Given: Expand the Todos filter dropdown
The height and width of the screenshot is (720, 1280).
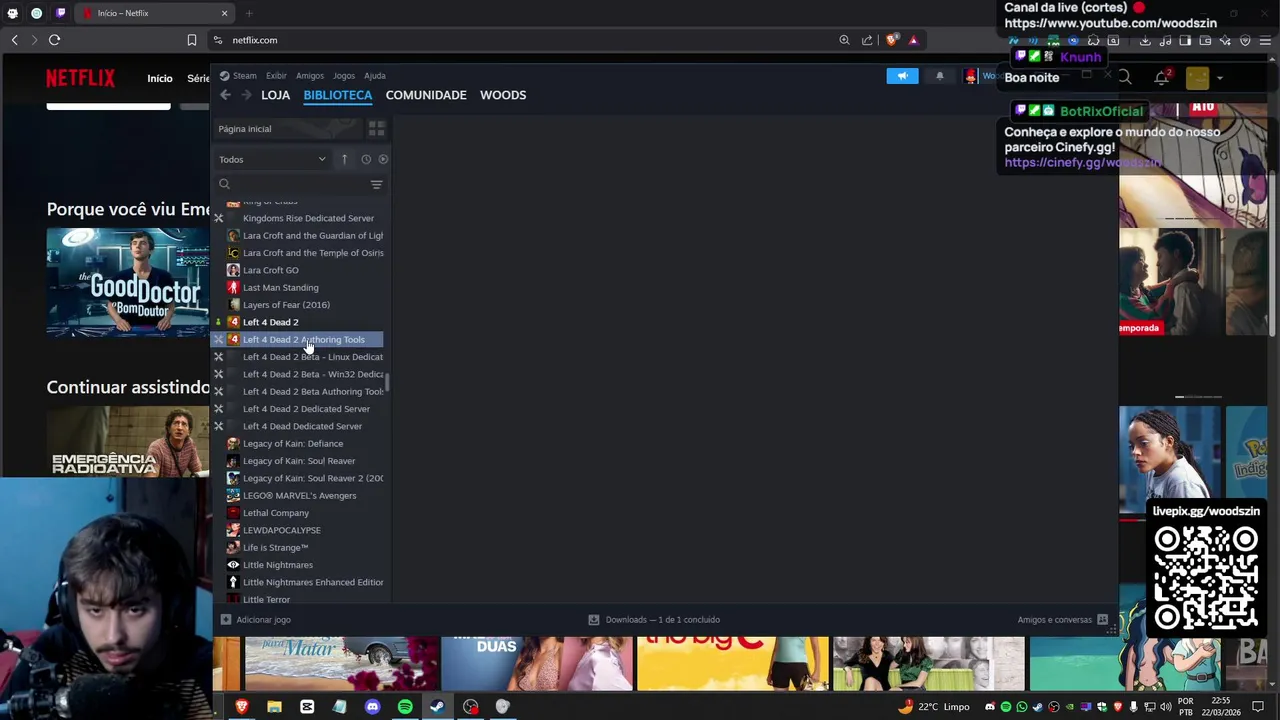Looking at the screenshot, I should pos(273,159).
